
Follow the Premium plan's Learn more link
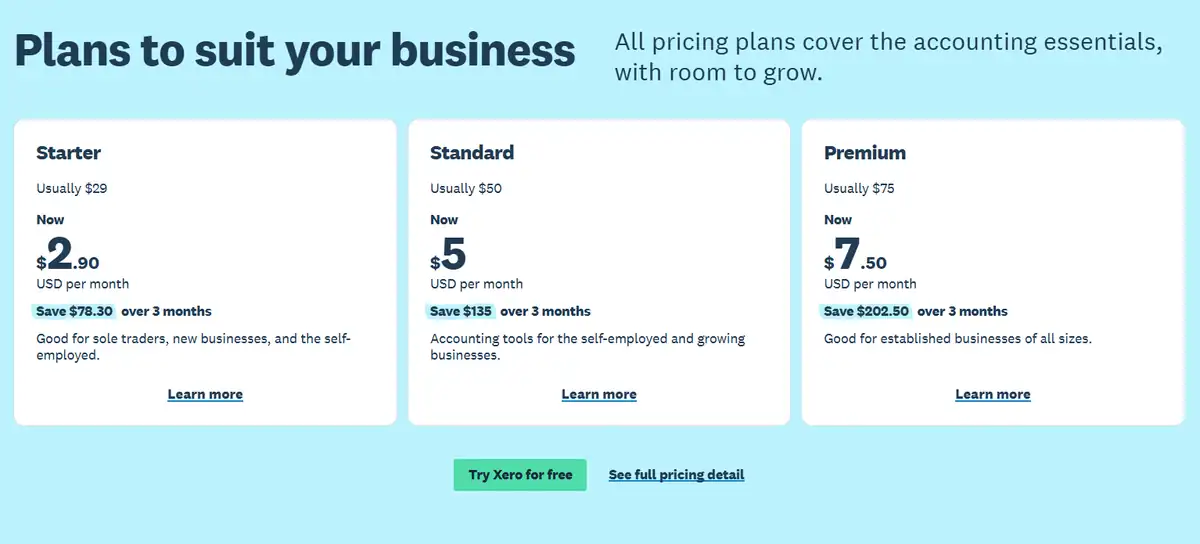[x=993, y=394]
